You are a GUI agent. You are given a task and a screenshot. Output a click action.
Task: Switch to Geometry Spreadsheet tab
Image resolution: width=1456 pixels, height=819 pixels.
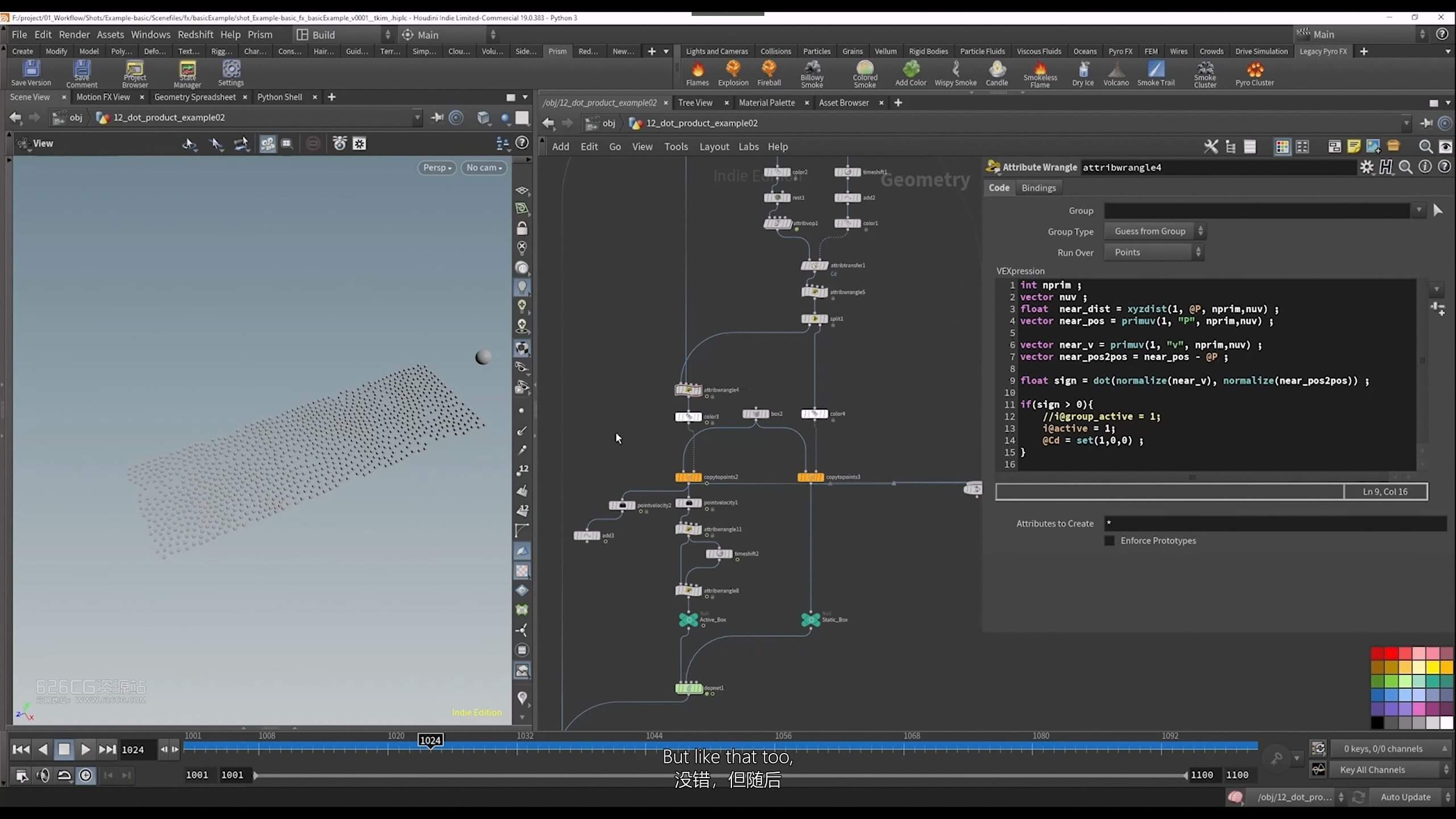[x=195, y=97]
